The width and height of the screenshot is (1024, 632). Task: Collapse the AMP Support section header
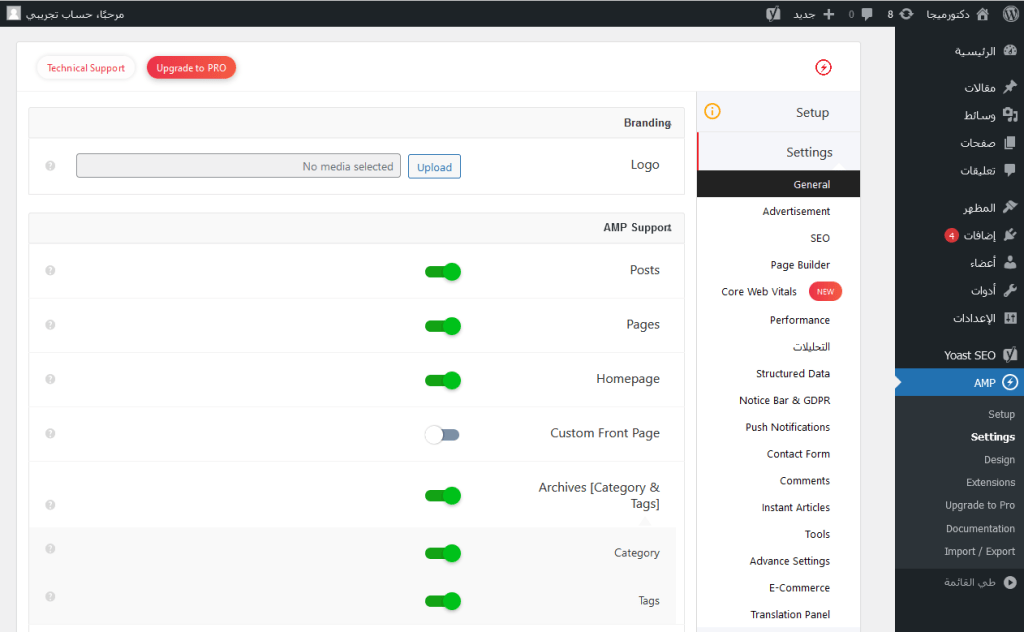668,229
